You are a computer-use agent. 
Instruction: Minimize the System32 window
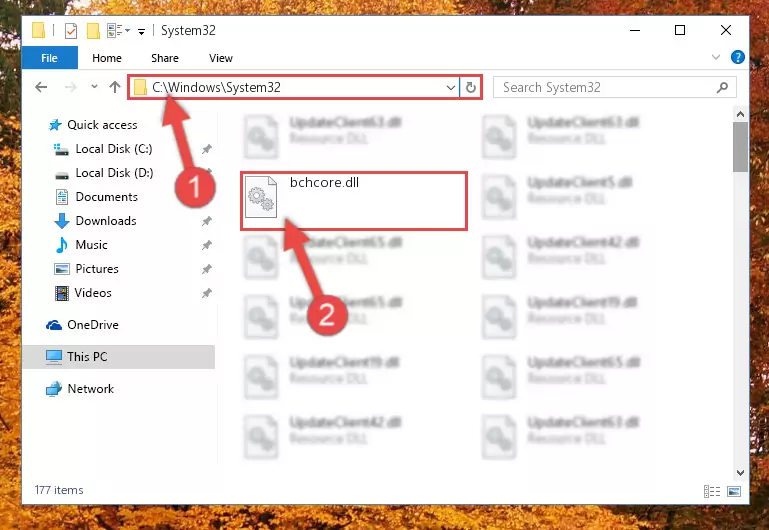(x=635, y=30)
